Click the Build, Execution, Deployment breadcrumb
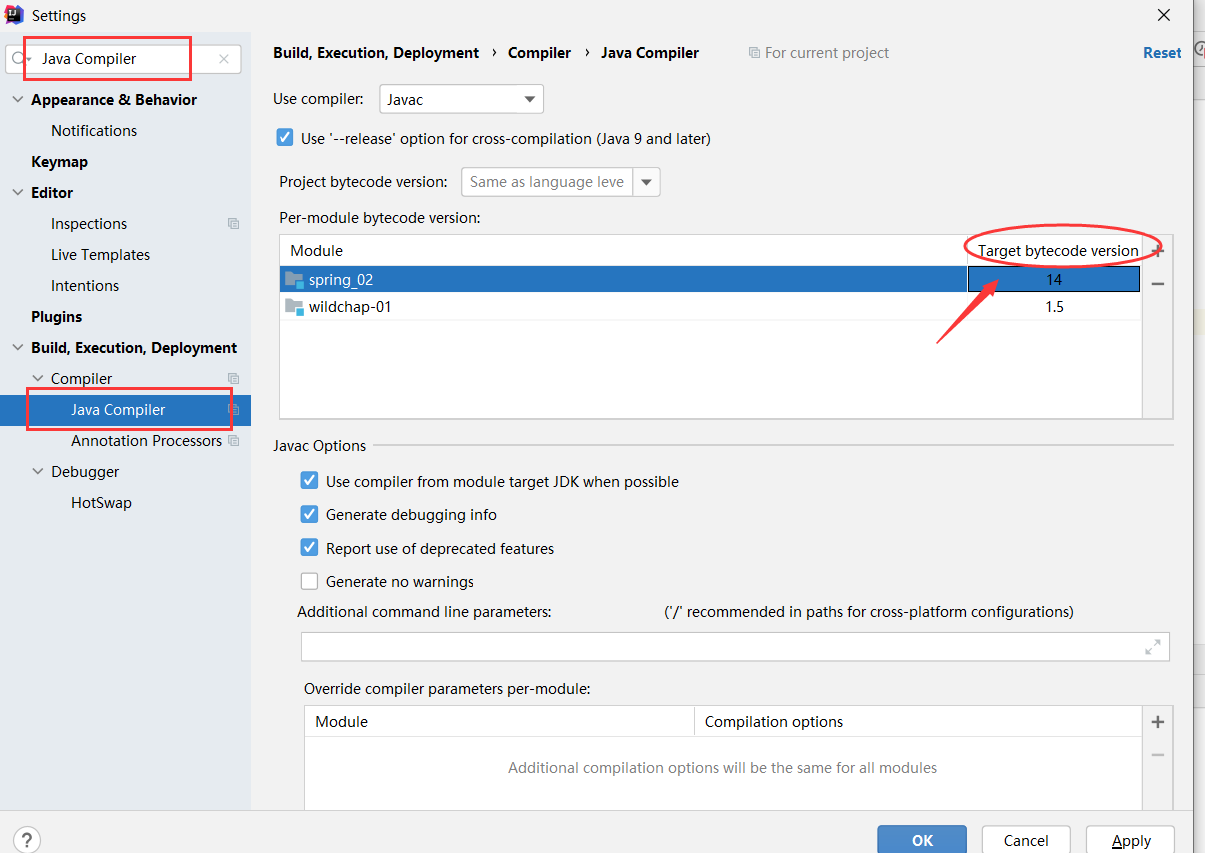The height and width of the screenshot is (853, 1205). (x=376, y=53)
